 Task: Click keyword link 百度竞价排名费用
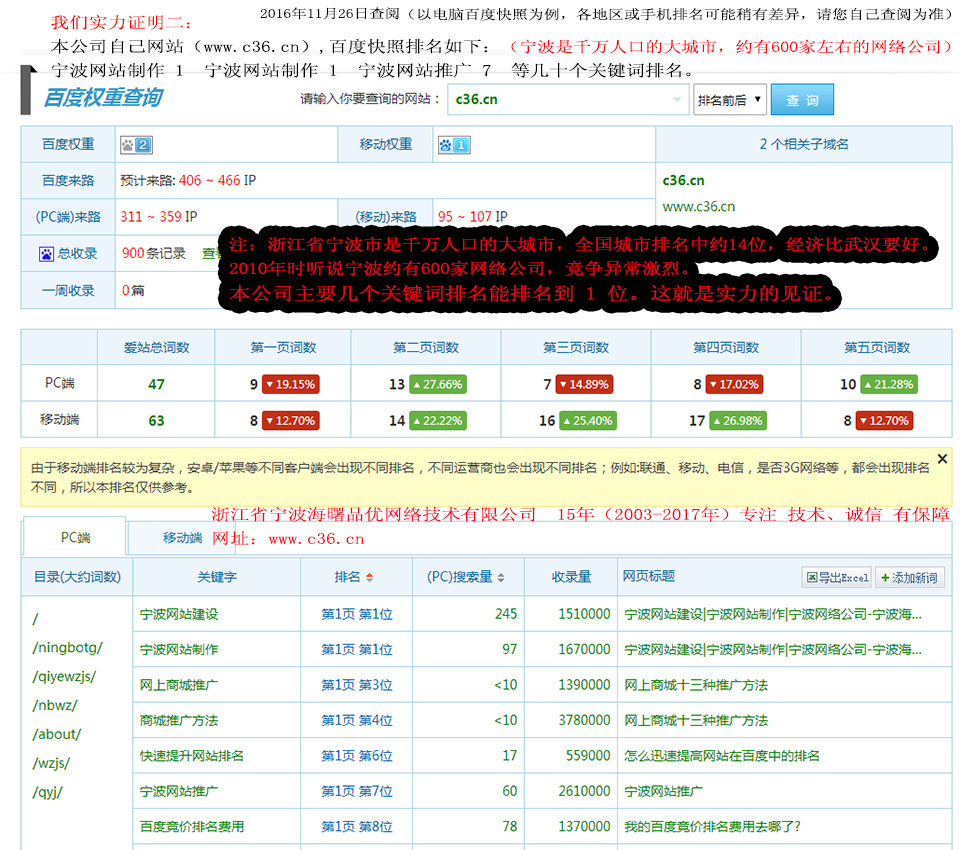pyautogui.click(x=191, y=827)
